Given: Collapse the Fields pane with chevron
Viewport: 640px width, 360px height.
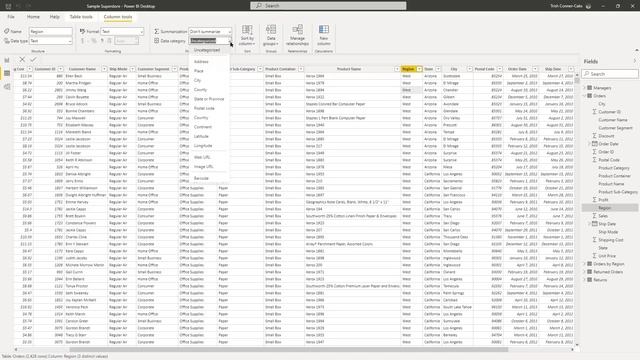Looking at the screenshot, I should (x=635, y=61).
